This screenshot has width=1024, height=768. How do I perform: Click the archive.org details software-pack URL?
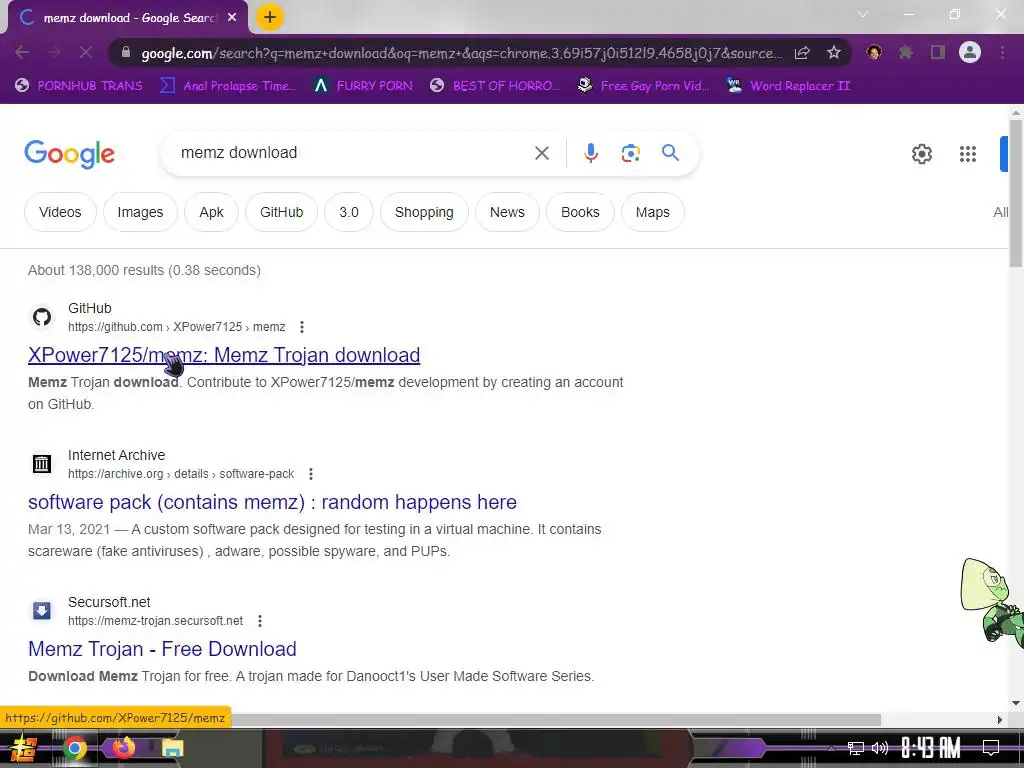181,473
